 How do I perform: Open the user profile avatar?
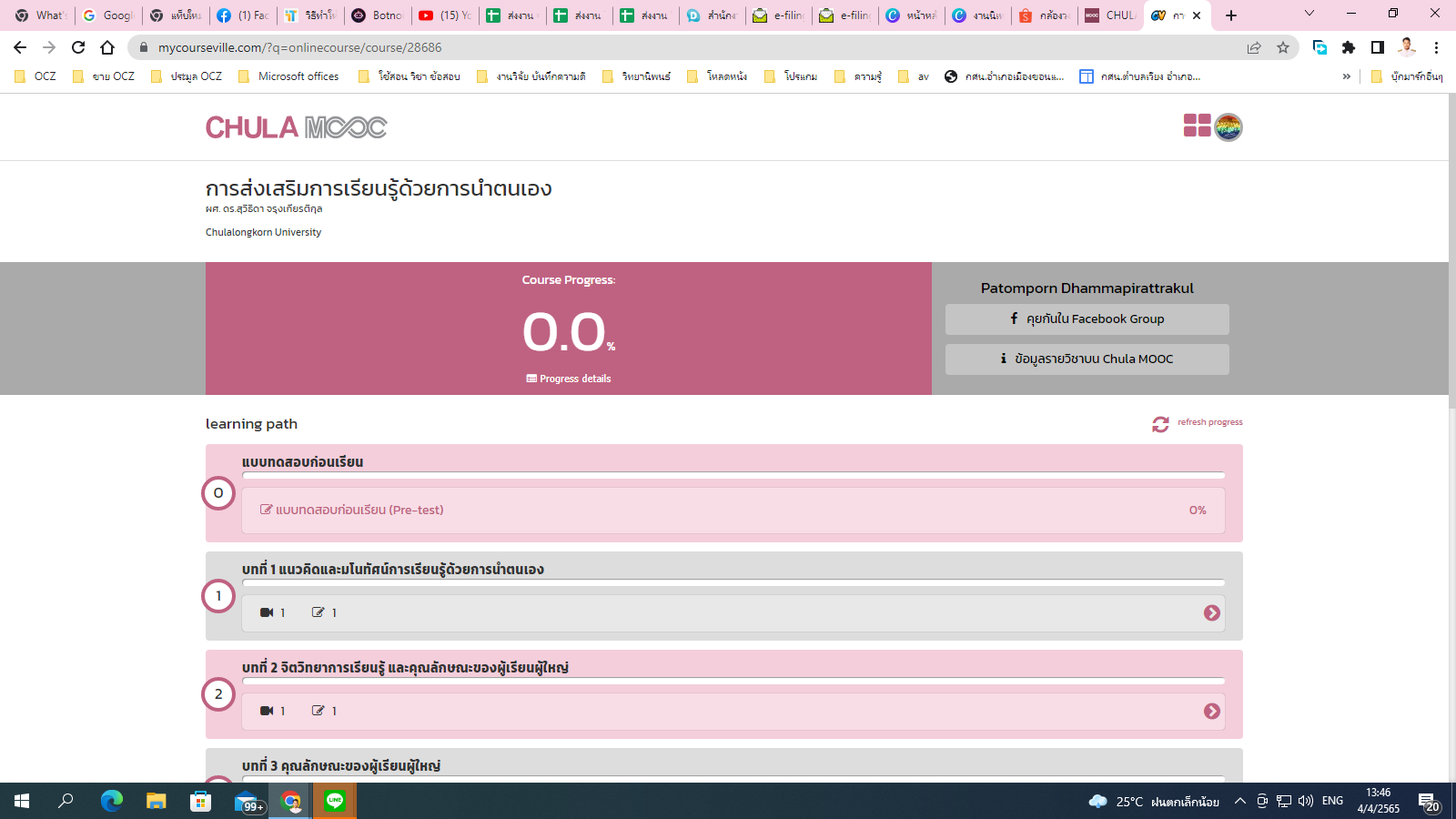tap(1228, 127)
